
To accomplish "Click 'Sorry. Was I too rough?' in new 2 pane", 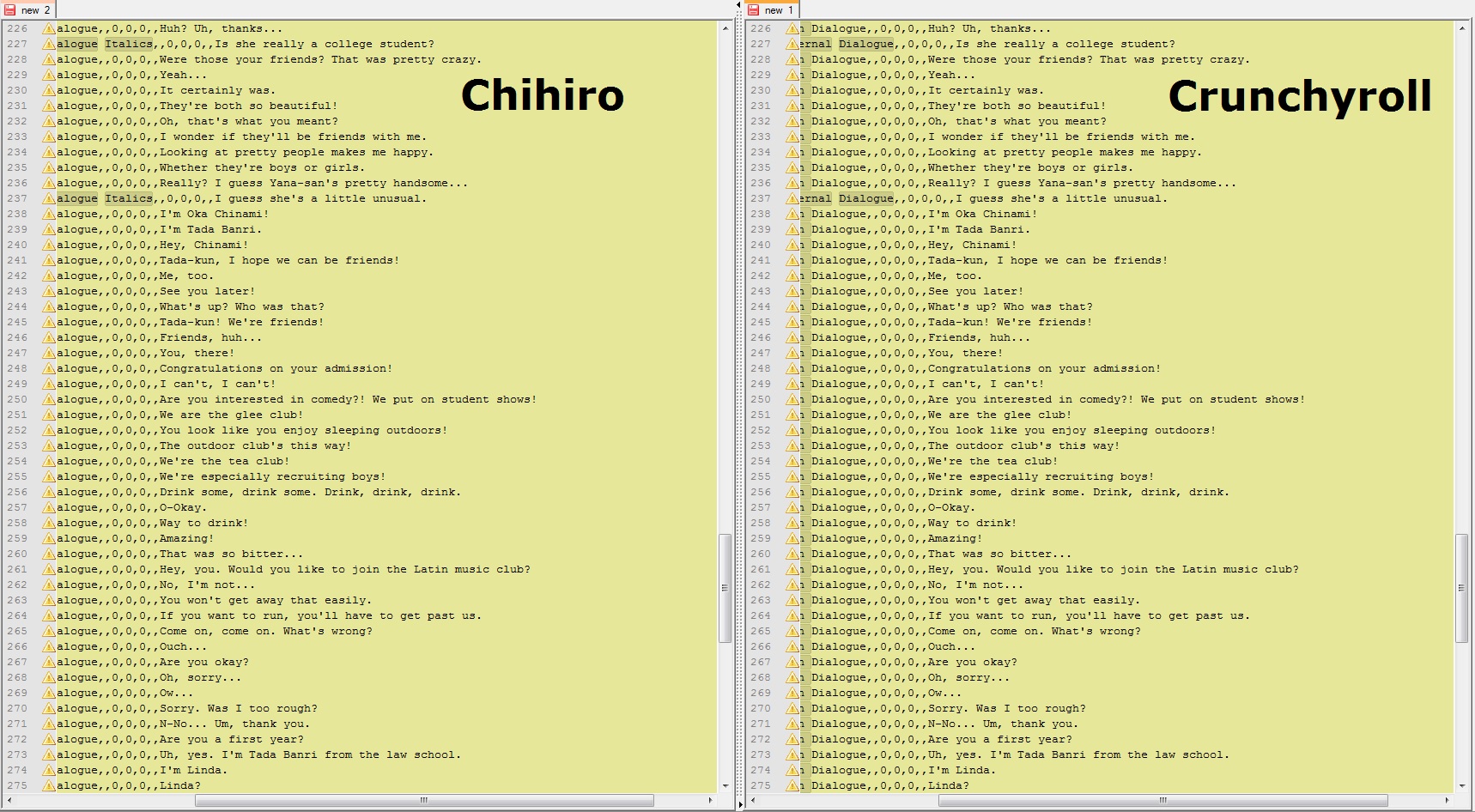I will click(x=239, y=709).
